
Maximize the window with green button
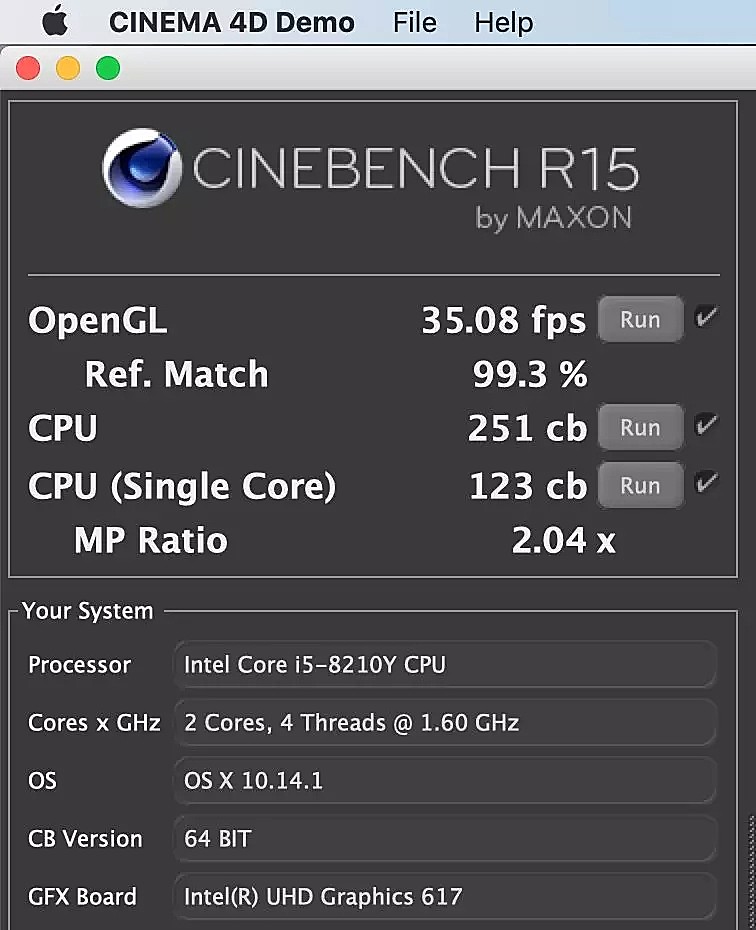click(107, 69)
